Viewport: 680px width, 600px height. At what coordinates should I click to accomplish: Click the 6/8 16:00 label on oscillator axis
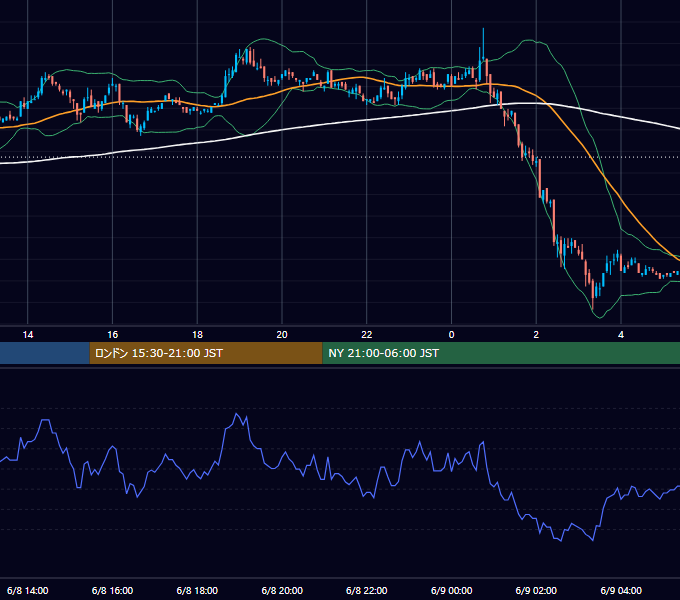(112, 590)
